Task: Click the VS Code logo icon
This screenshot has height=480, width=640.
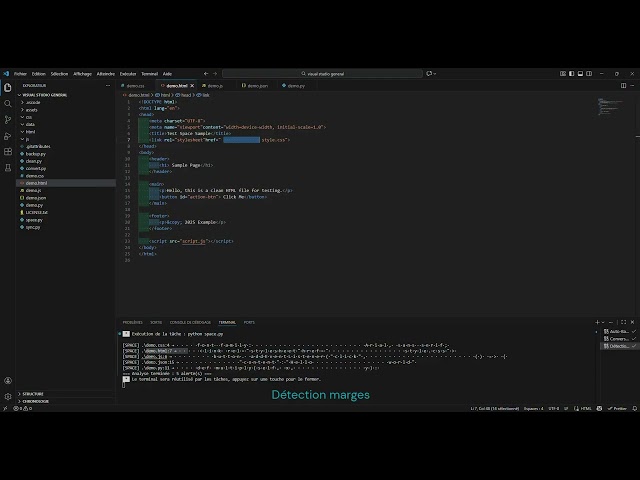Action: (x=6, y=74)
